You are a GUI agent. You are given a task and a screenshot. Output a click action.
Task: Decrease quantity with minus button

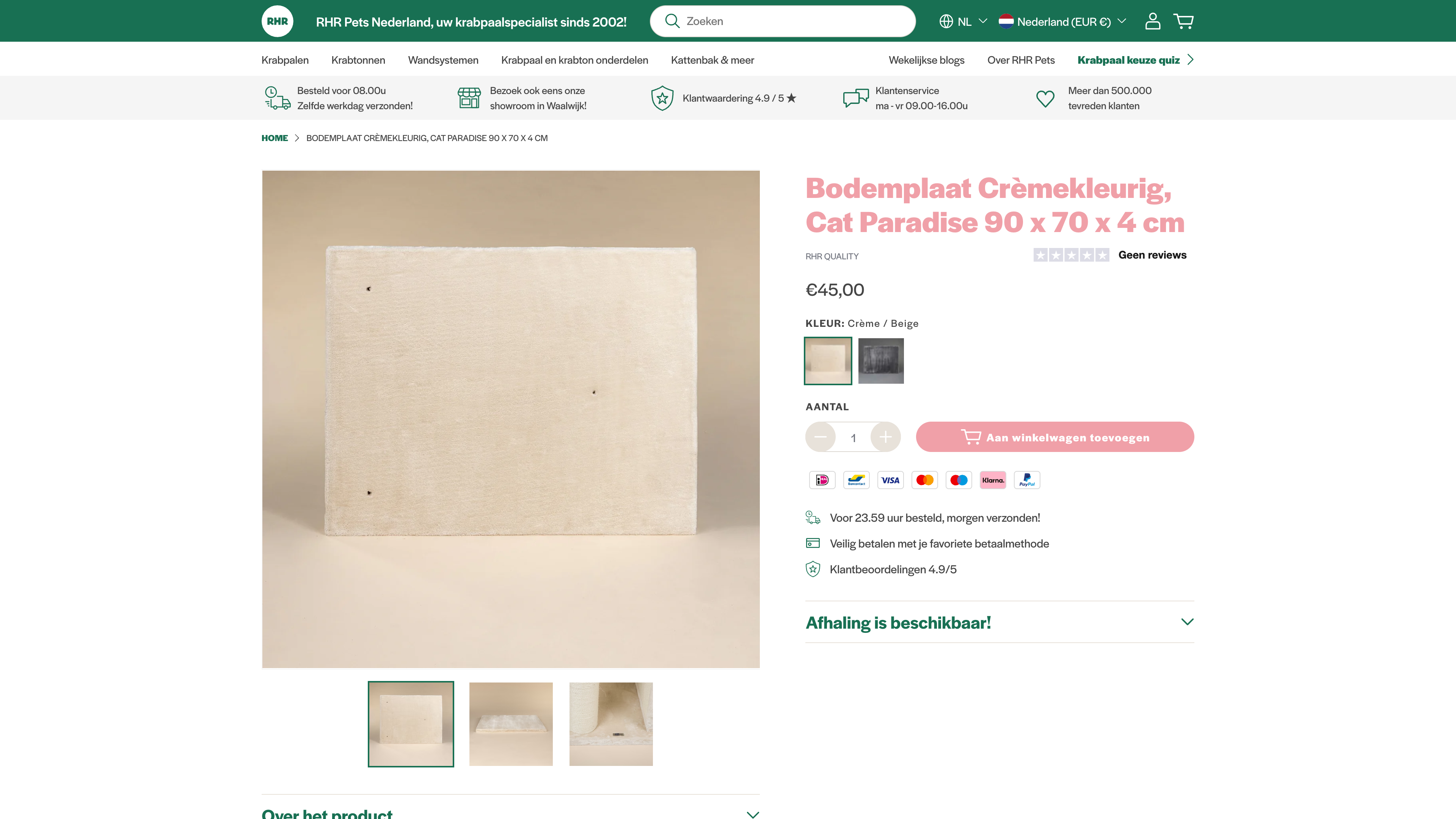click(x=820, y=437)
